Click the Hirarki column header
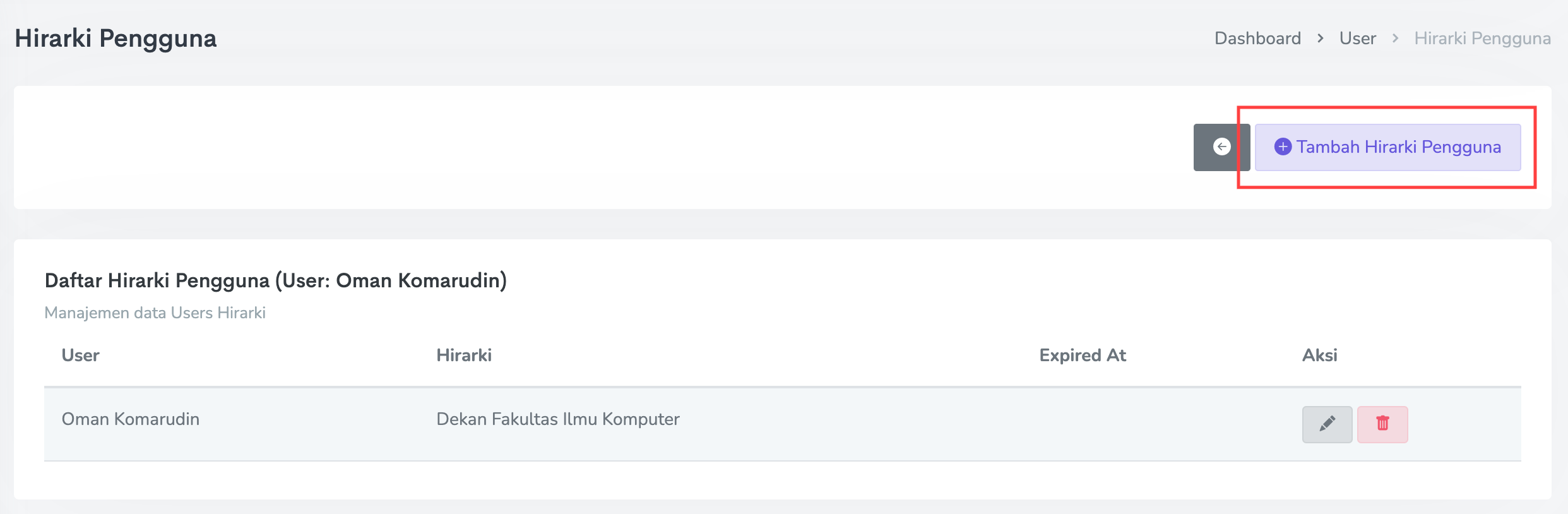The height and width of the screenshot is (514, 1568). point(464,356)
